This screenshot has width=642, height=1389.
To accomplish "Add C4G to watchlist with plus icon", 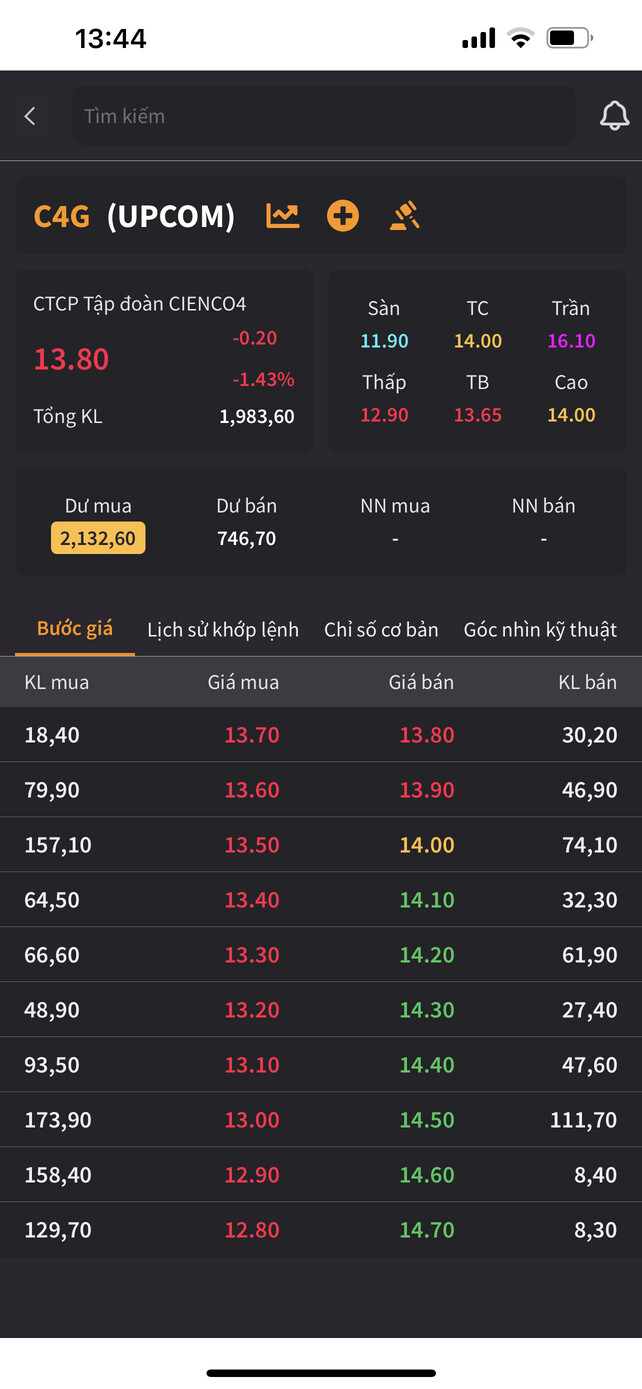I will click(343, 216).
